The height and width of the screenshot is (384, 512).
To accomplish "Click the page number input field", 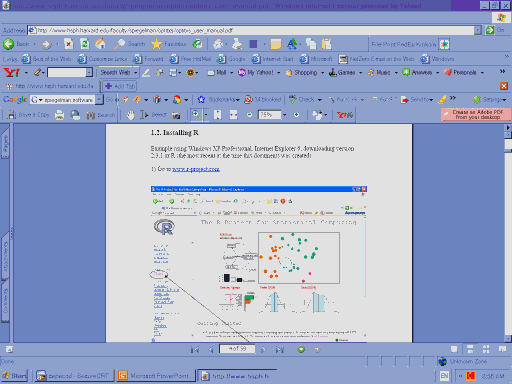I will pyautogui.click(x=237, y=349).
